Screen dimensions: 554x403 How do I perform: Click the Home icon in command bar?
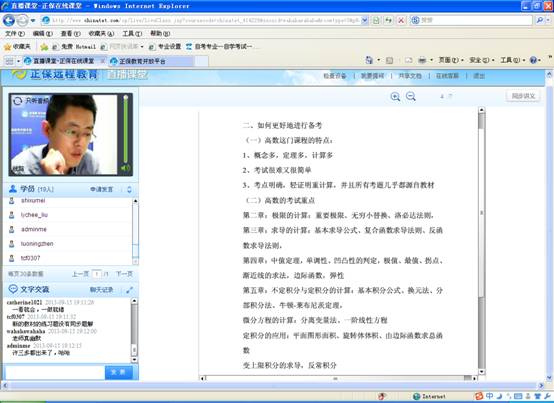(x=369, y=60)
